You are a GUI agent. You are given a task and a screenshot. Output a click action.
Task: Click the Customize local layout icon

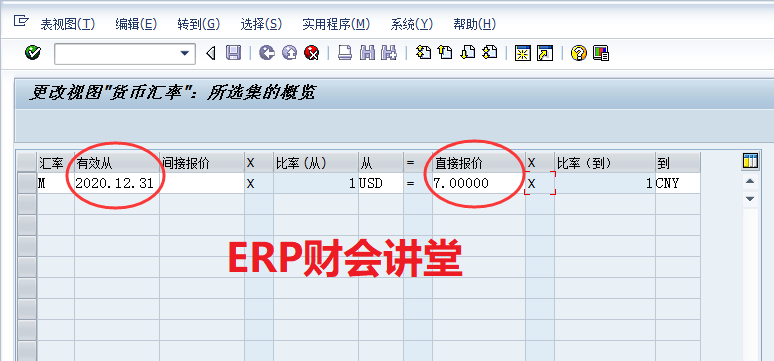click(601, 52)
